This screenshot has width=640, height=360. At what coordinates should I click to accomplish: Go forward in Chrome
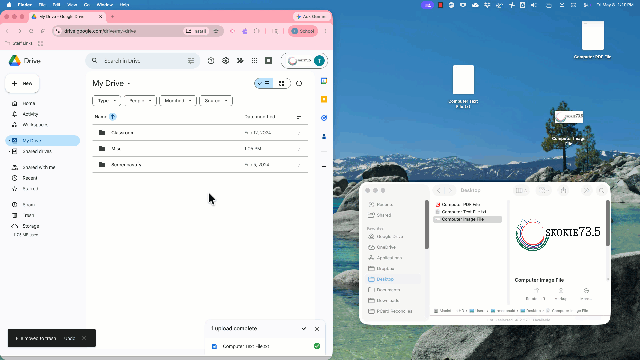click(x=19, y=31)
